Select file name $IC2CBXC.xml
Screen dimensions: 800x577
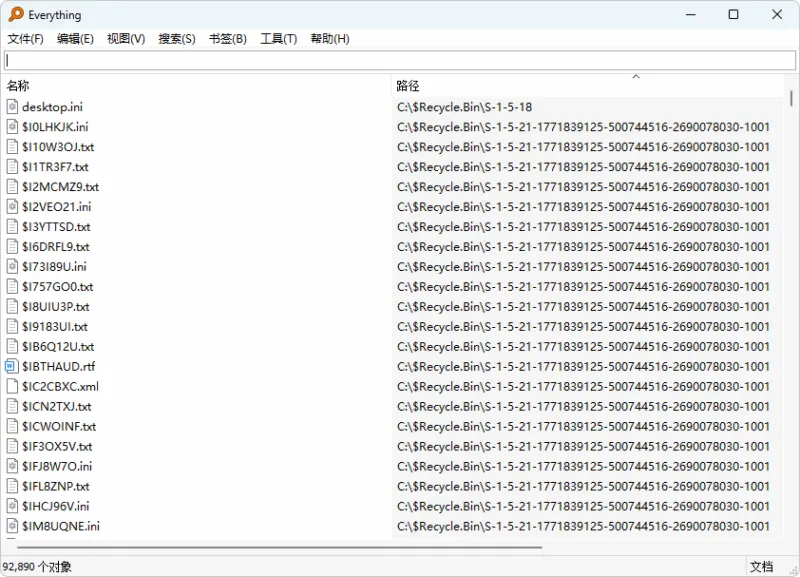[60, 386]
